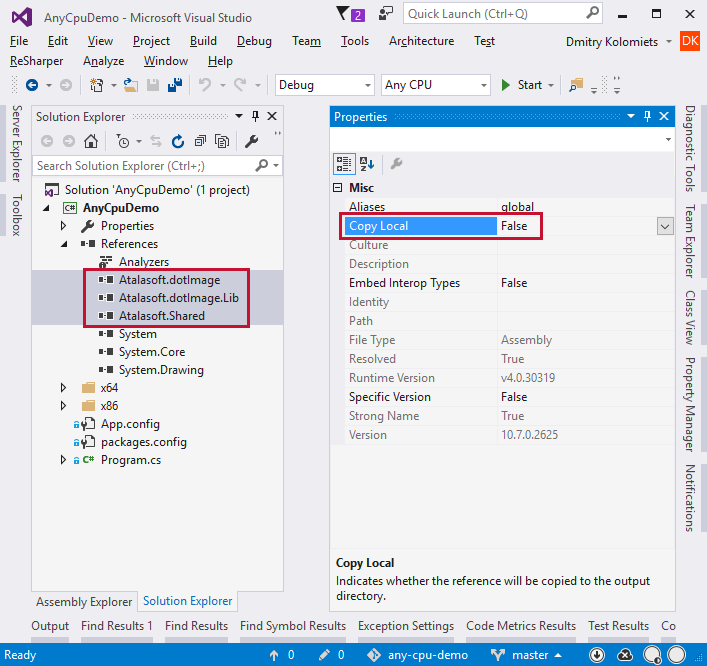The image size is (707, 666).
Task: Open the Analyze menu
Action: (x=103, y=61)
